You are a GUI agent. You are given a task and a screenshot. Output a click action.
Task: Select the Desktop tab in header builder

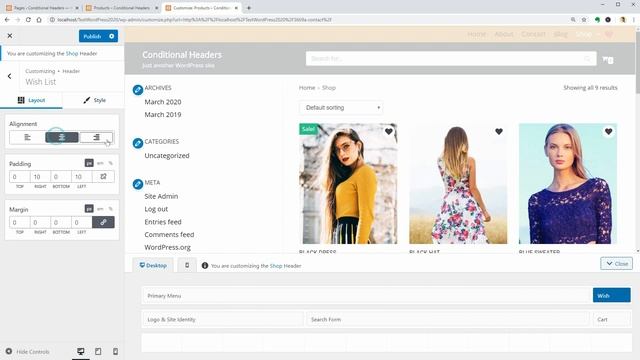point(153,265)
